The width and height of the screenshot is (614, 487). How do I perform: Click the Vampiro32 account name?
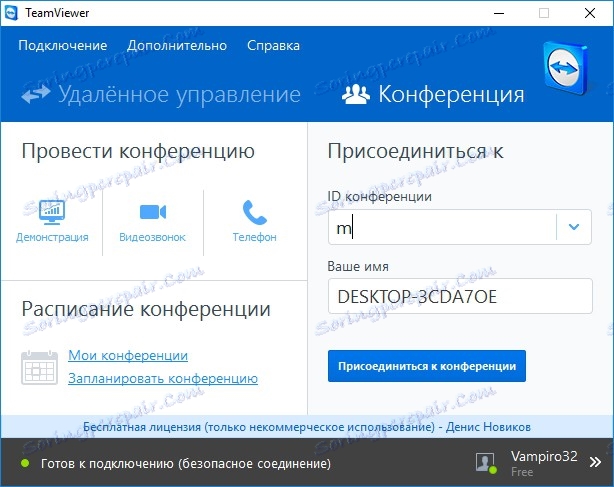(x=544, y=456)
